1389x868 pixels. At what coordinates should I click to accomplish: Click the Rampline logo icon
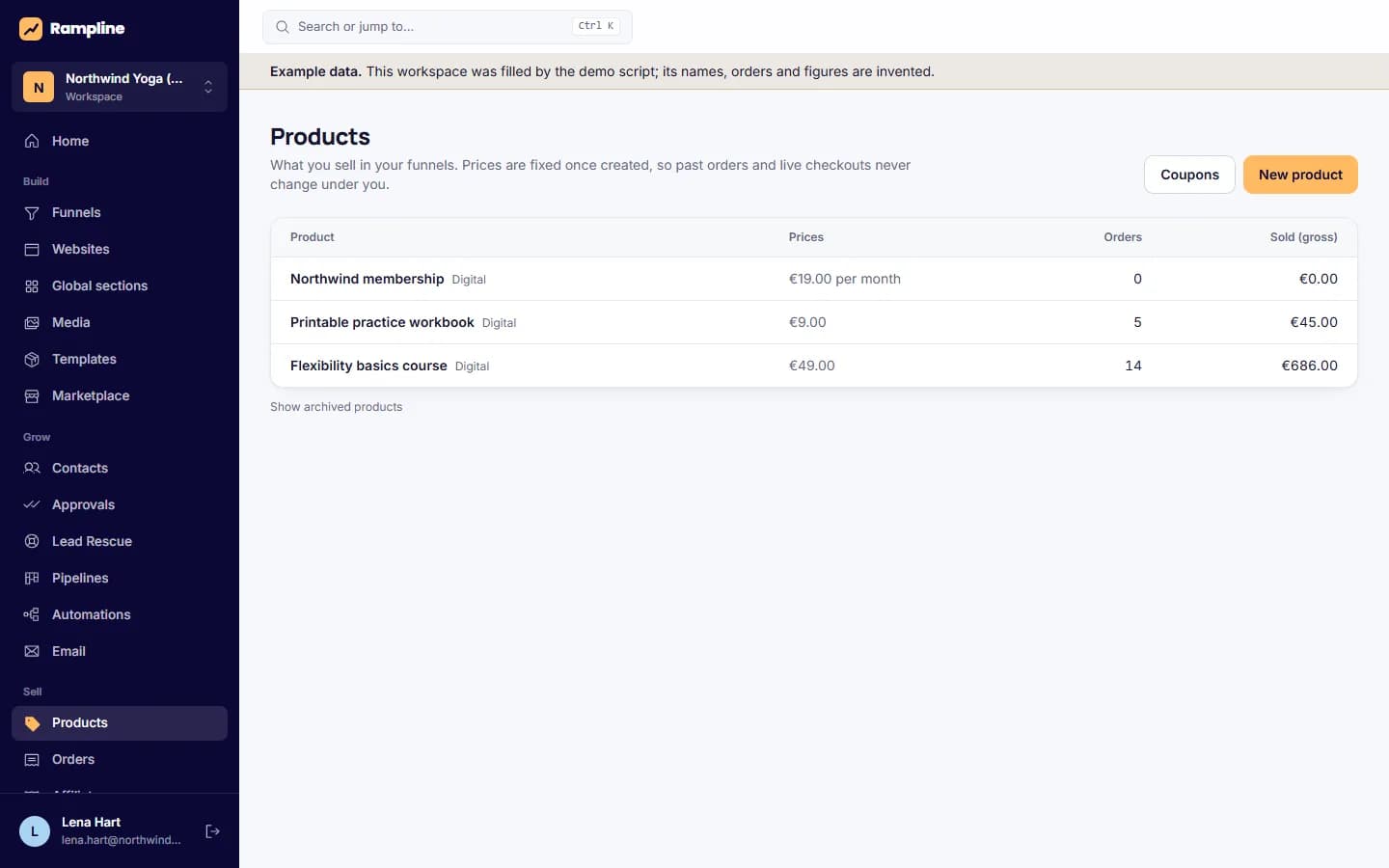pos(31,29)
